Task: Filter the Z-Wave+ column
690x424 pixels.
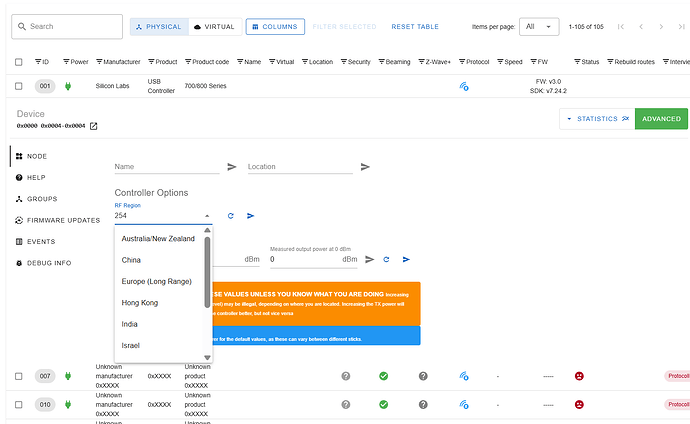Action: [x=422, y=62]
